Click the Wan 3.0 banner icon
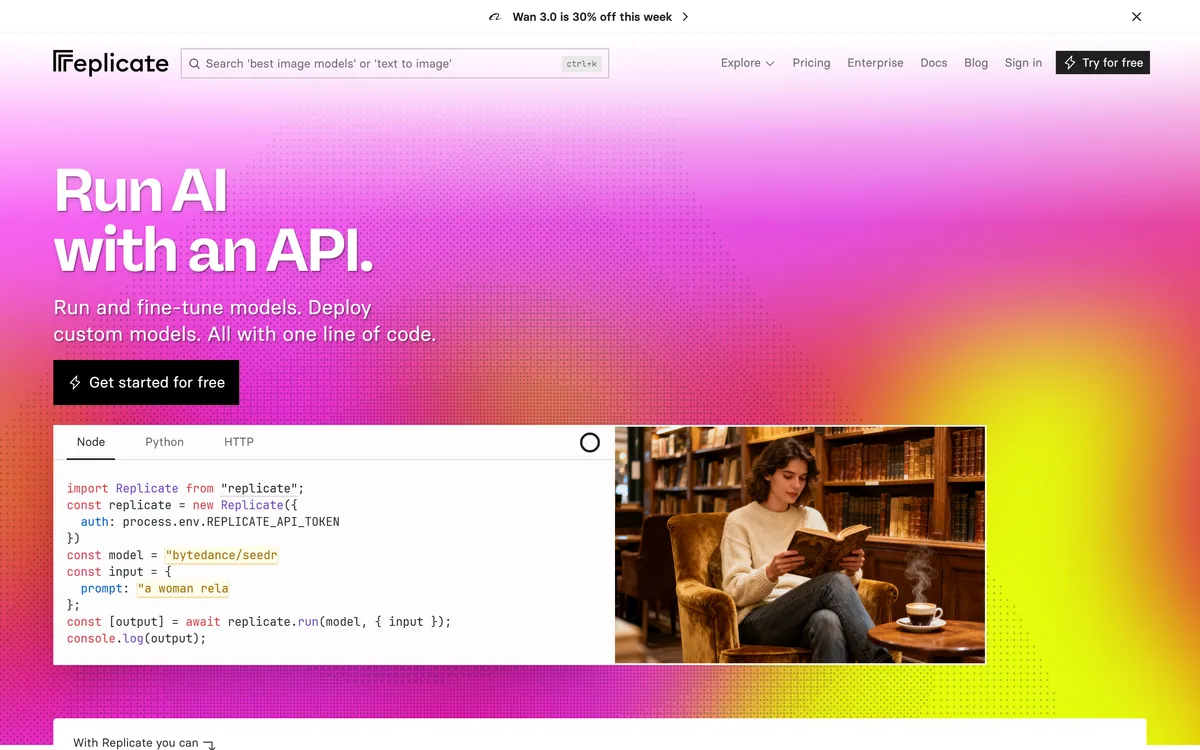 [x=494, y=17]
